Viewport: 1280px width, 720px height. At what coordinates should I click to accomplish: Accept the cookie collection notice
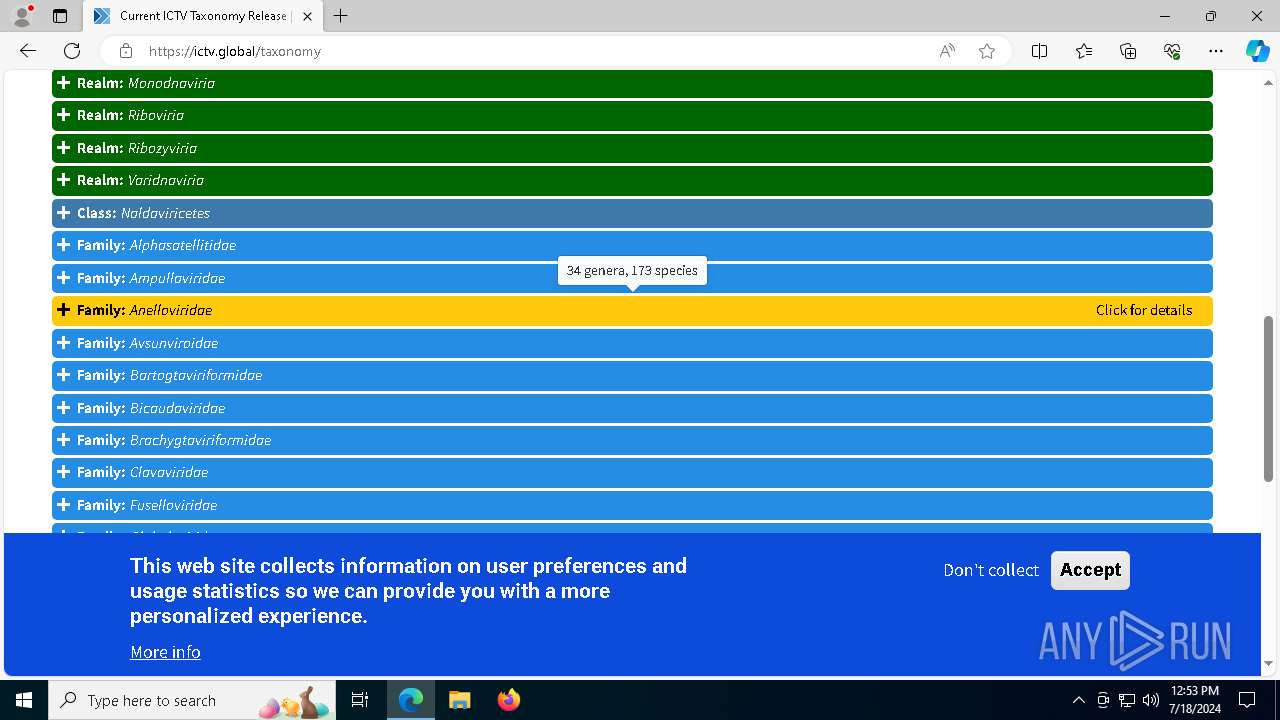[1090, 570]
